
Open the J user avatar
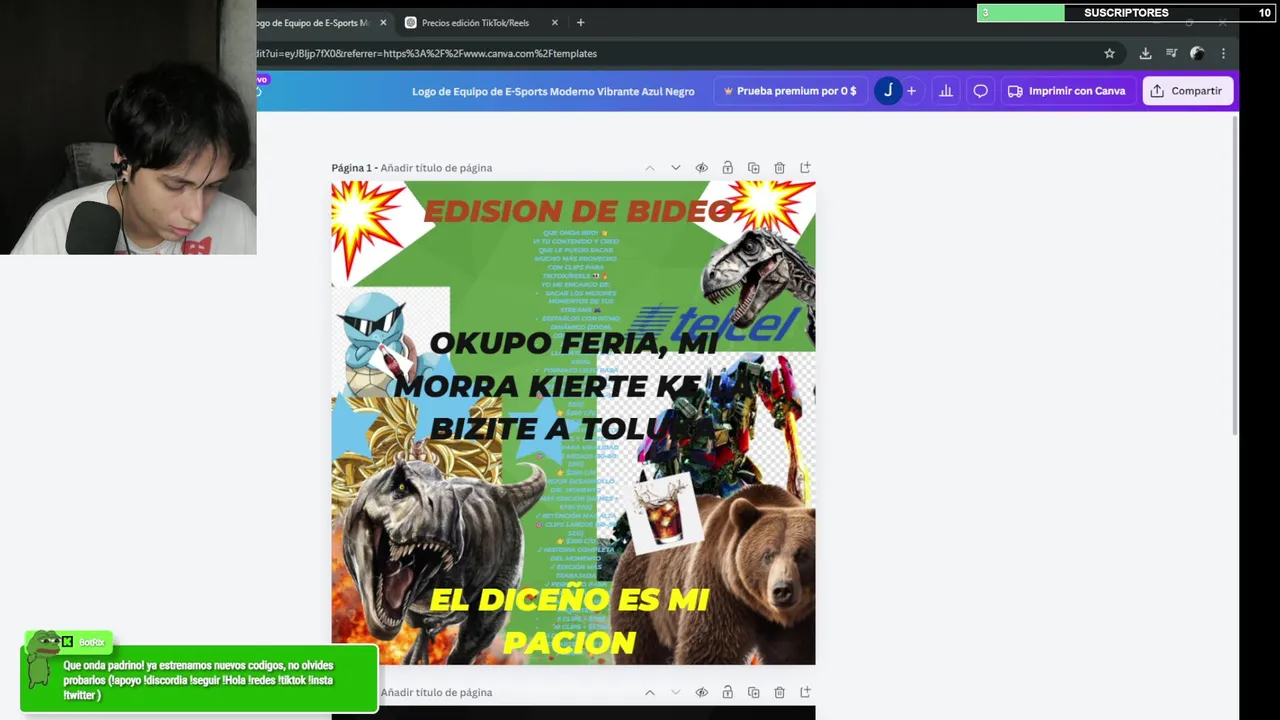point(888,91)
